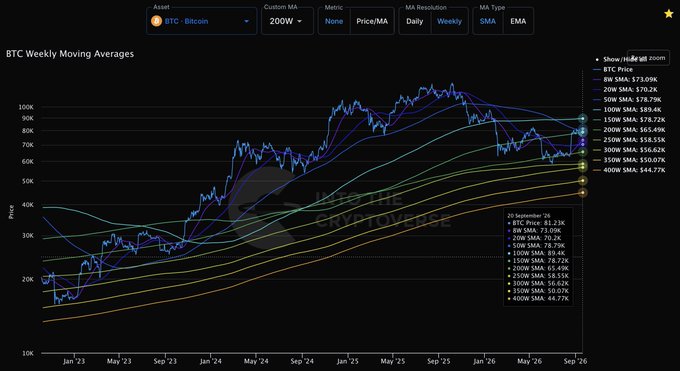Image resolution: width=680 pixels, height=371 pixels.
Task: Click the Sep '25 x-axis label
Action: [x=439, y=361]
